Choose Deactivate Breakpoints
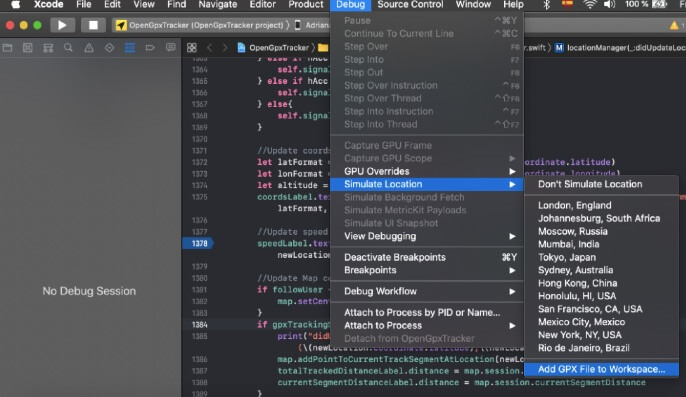The width and height of the screenshot is (686, 397). click(427, 257)
